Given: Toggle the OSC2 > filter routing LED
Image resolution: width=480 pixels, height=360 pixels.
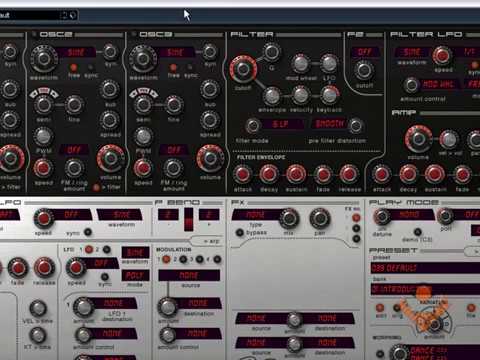Looking at the screenshot, I should (x=96, y=188).
